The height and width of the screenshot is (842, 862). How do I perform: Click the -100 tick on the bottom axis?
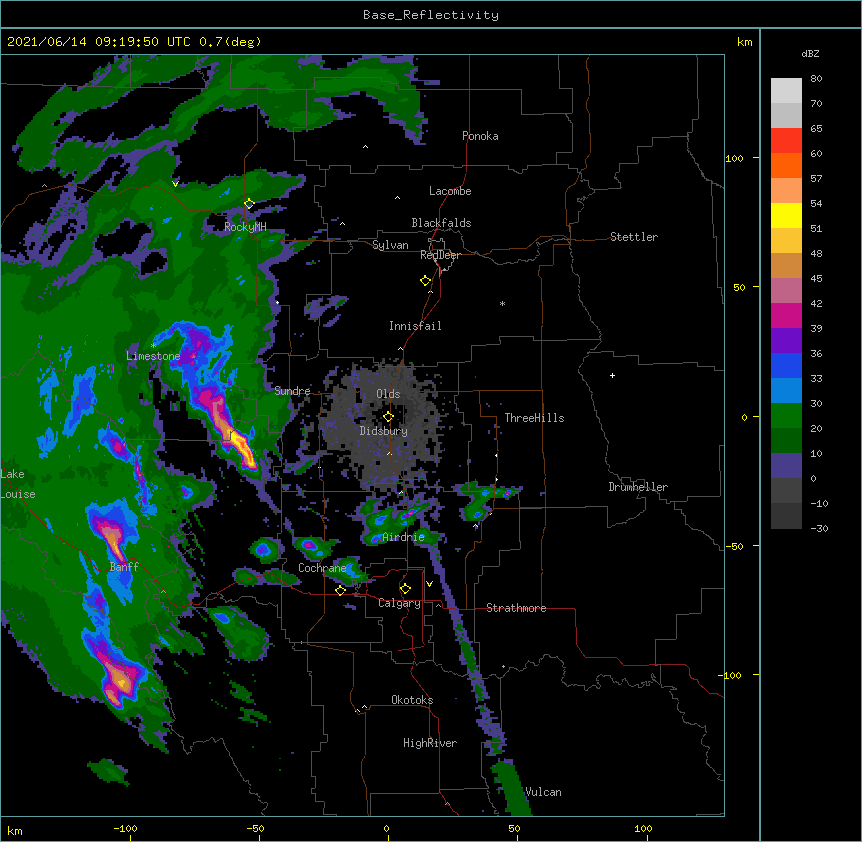[125, 828]
